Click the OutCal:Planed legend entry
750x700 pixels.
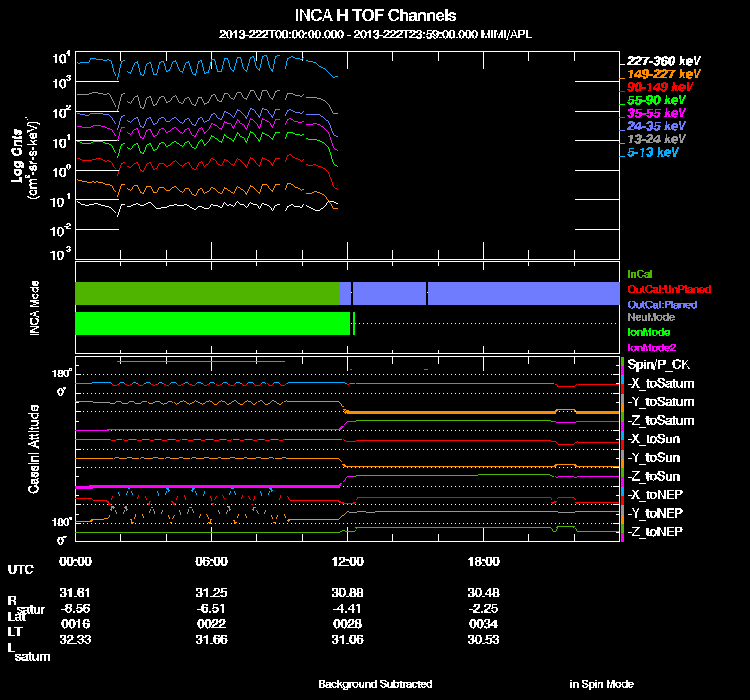pyautogui.click(x=662, y=305)
